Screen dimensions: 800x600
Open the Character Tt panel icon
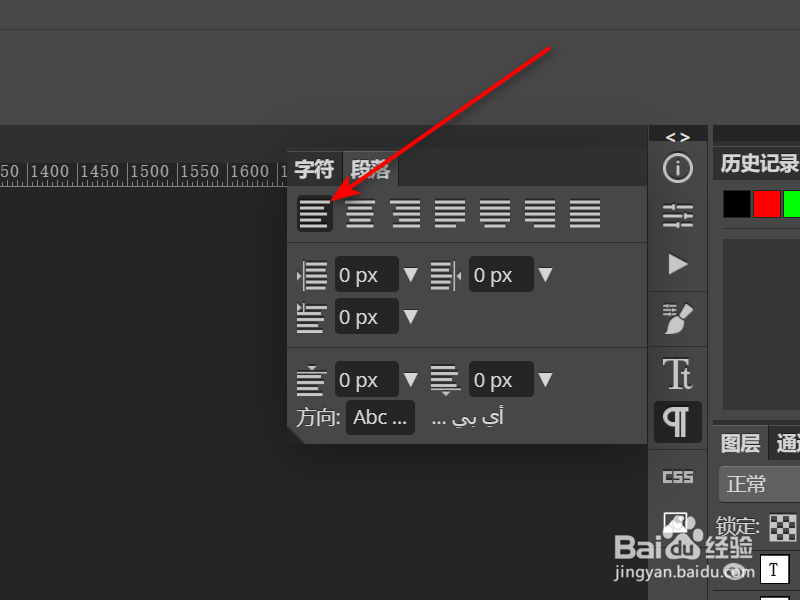(x=678, y=374)
